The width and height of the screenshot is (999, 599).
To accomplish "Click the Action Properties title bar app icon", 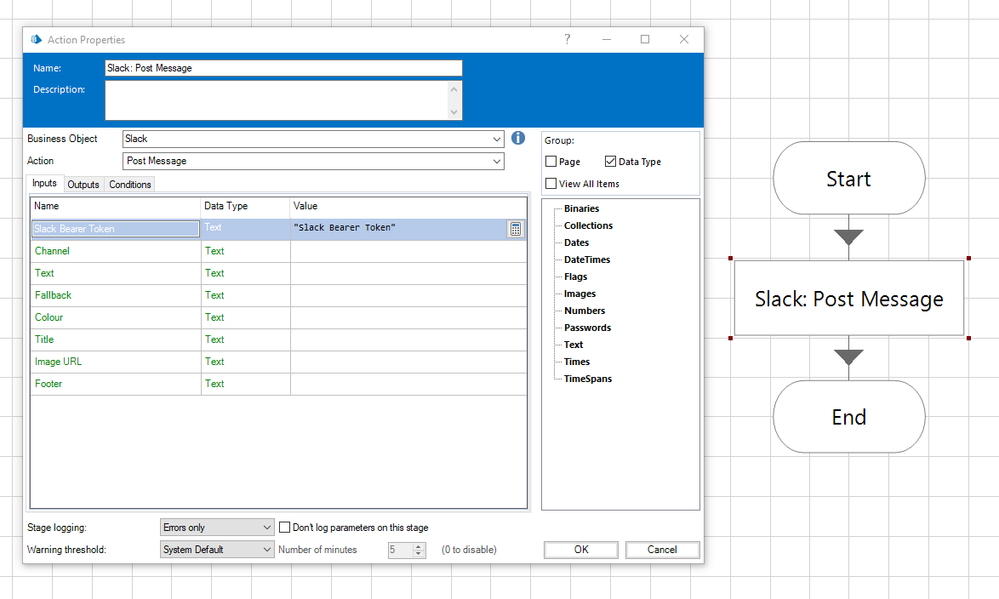I will coord(36,40).
